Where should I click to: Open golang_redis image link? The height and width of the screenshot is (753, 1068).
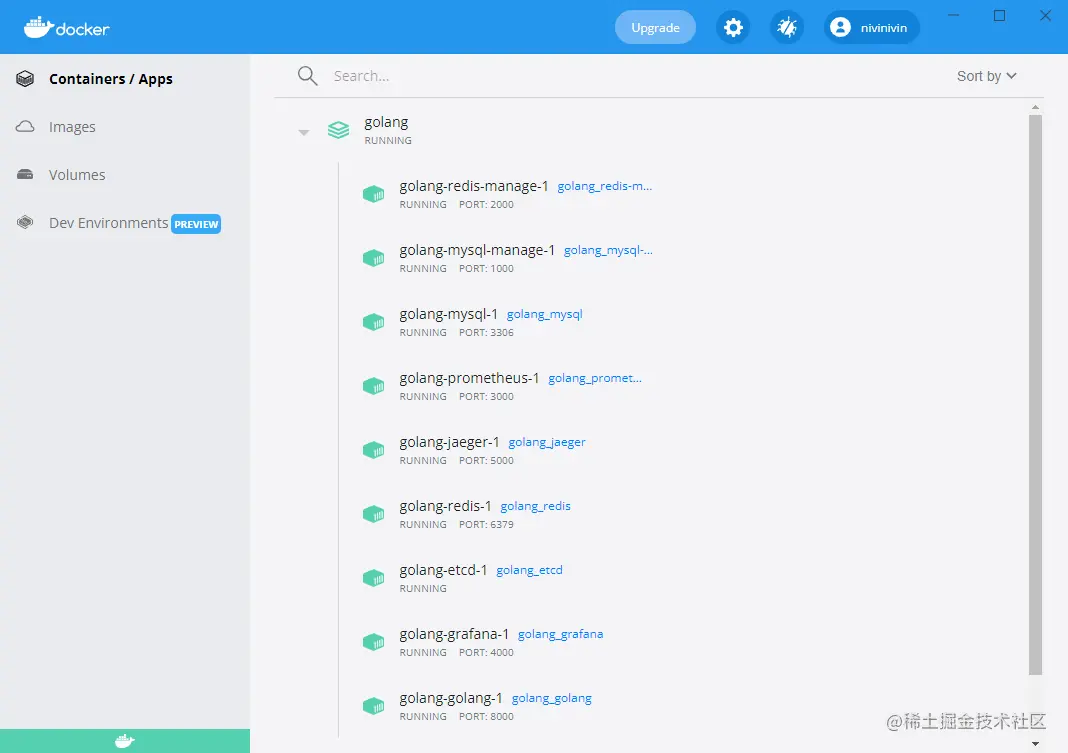(535, 506)
